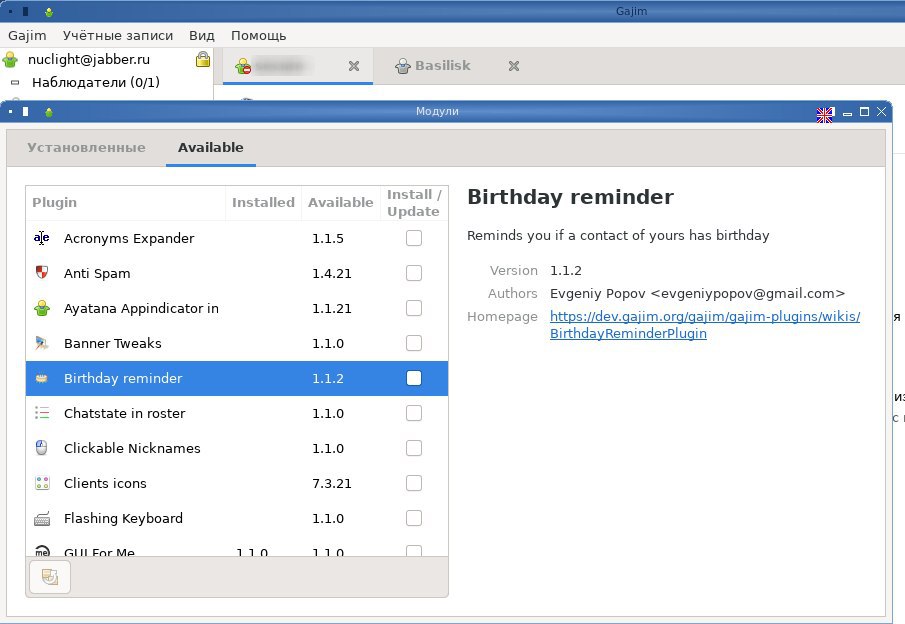Tick the install checkbox for Ayatana Appindicator

(x=414, y=308)
